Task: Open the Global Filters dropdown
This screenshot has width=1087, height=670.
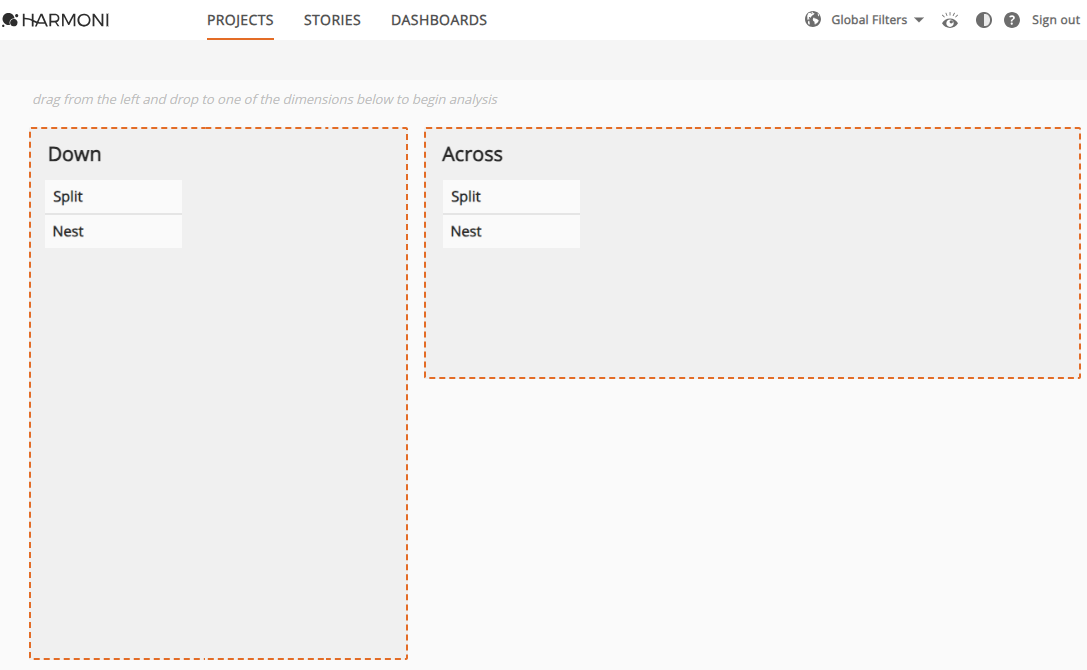Action: click(x=869, y=19)
